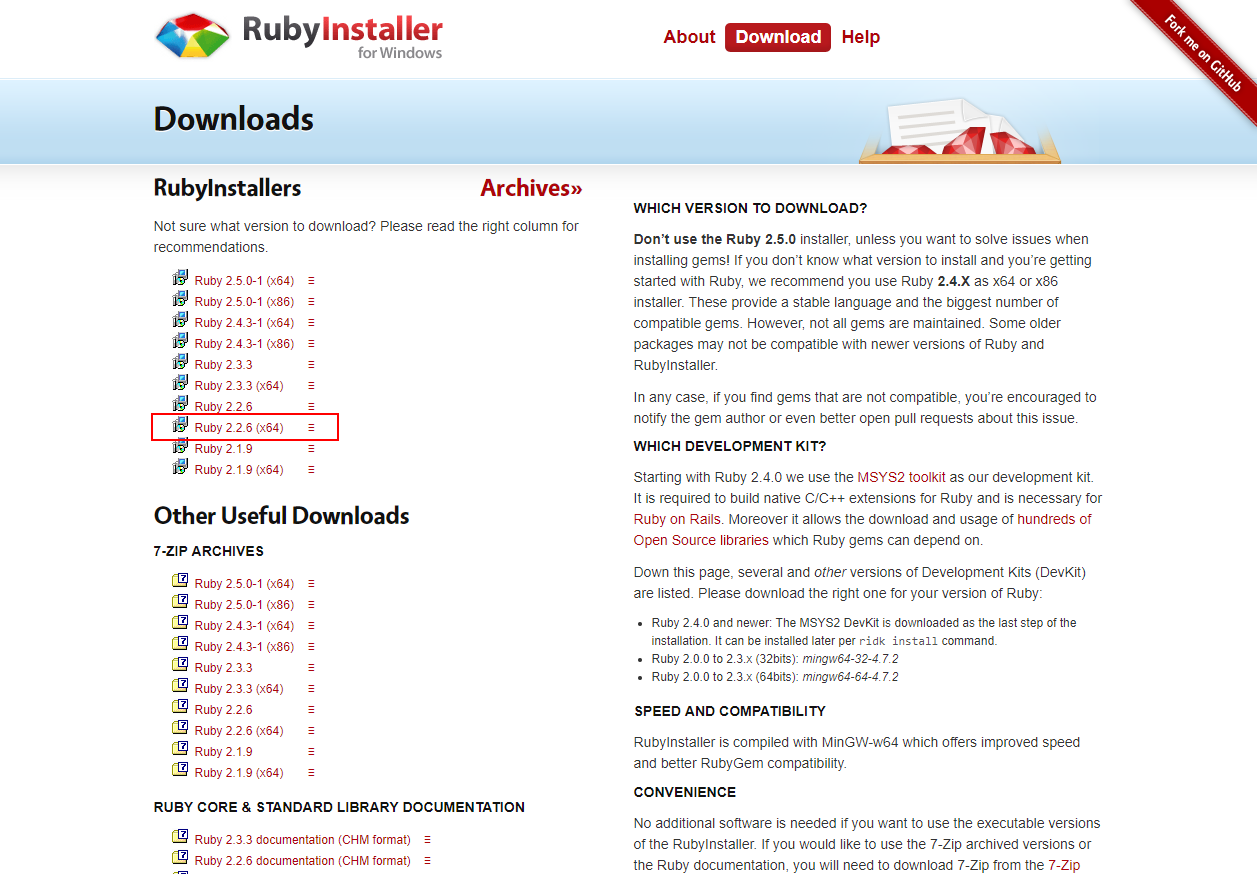Click 7-Zip archive icon beside Ruby 2.5.0-1 (x86)
Screen dimensions: 1257x874
pyautogui.click(x=180, y=602)
